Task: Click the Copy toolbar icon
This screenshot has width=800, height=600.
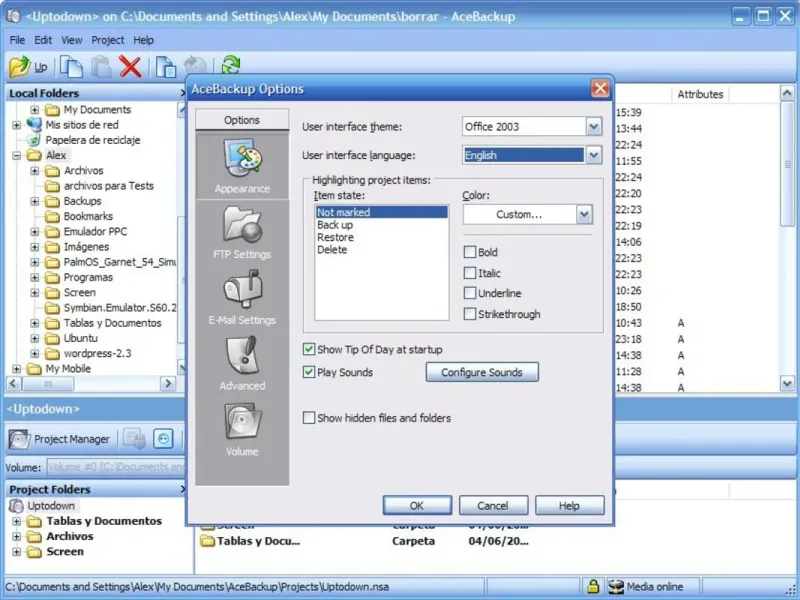Action: point(71,67)
